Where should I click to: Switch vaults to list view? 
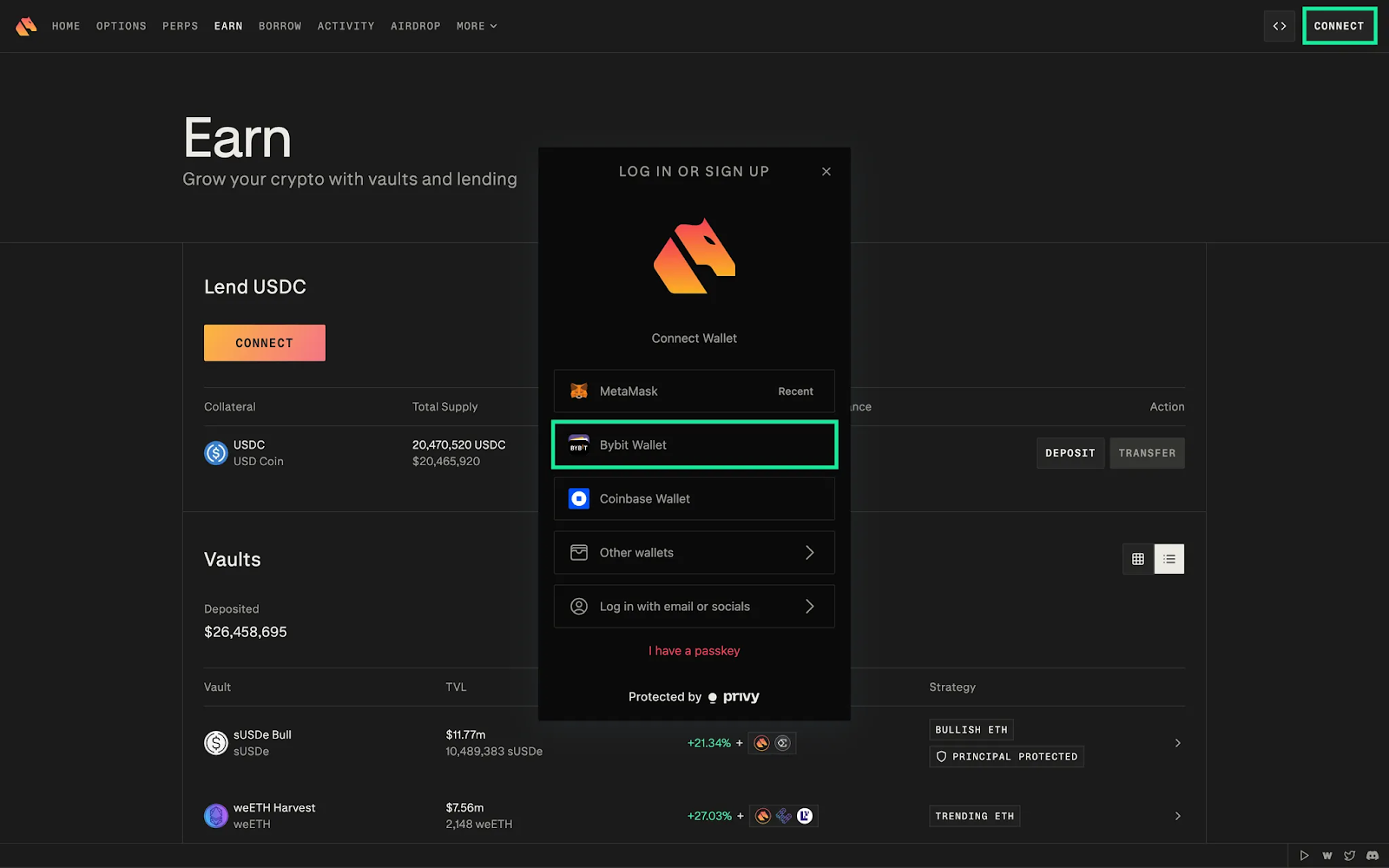coord(1169,559)
